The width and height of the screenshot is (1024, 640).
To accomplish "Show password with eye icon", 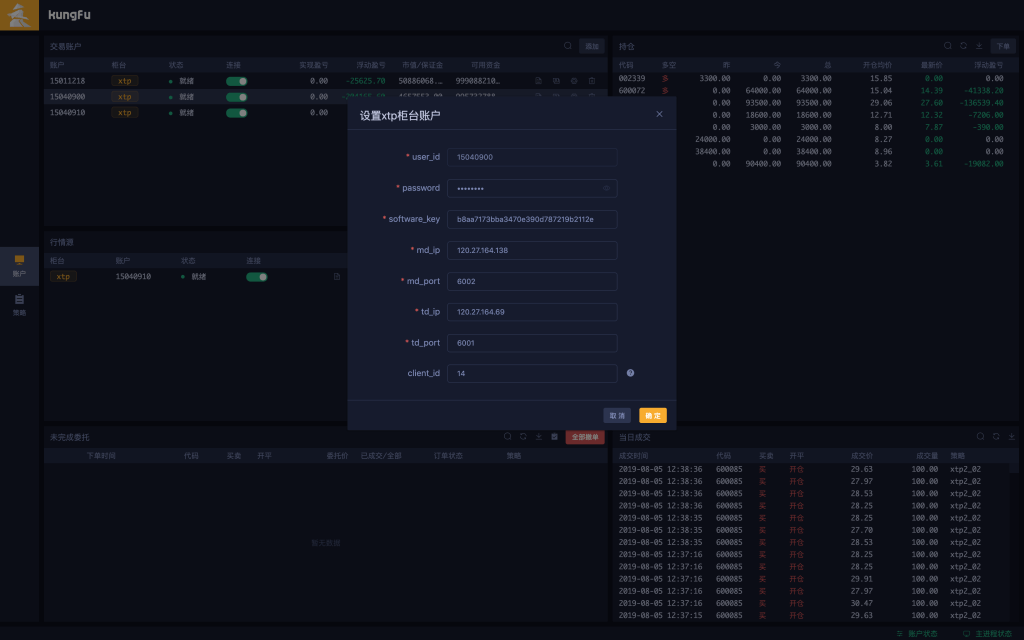I will [606, 188].
